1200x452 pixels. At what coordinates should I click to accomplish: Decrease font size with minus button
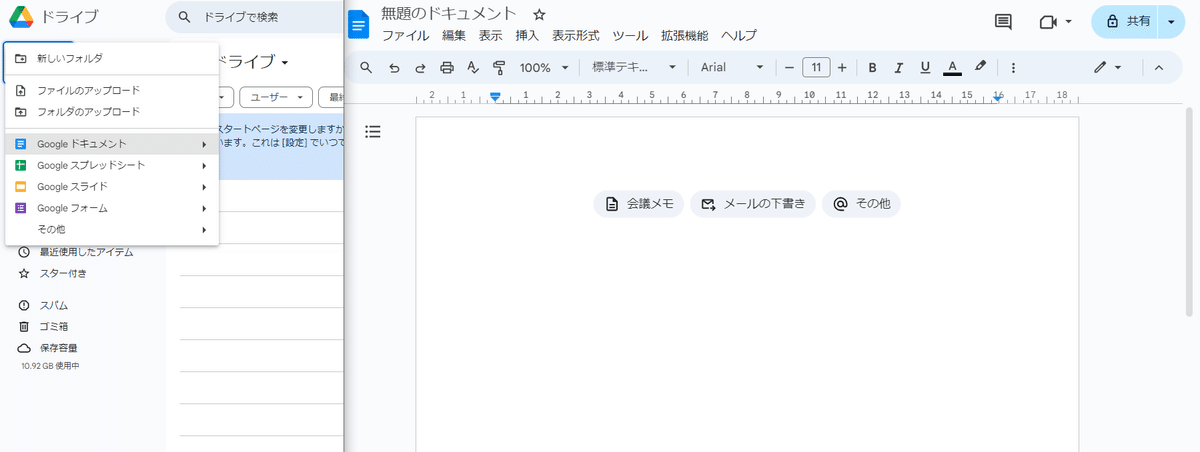[789, 67]
